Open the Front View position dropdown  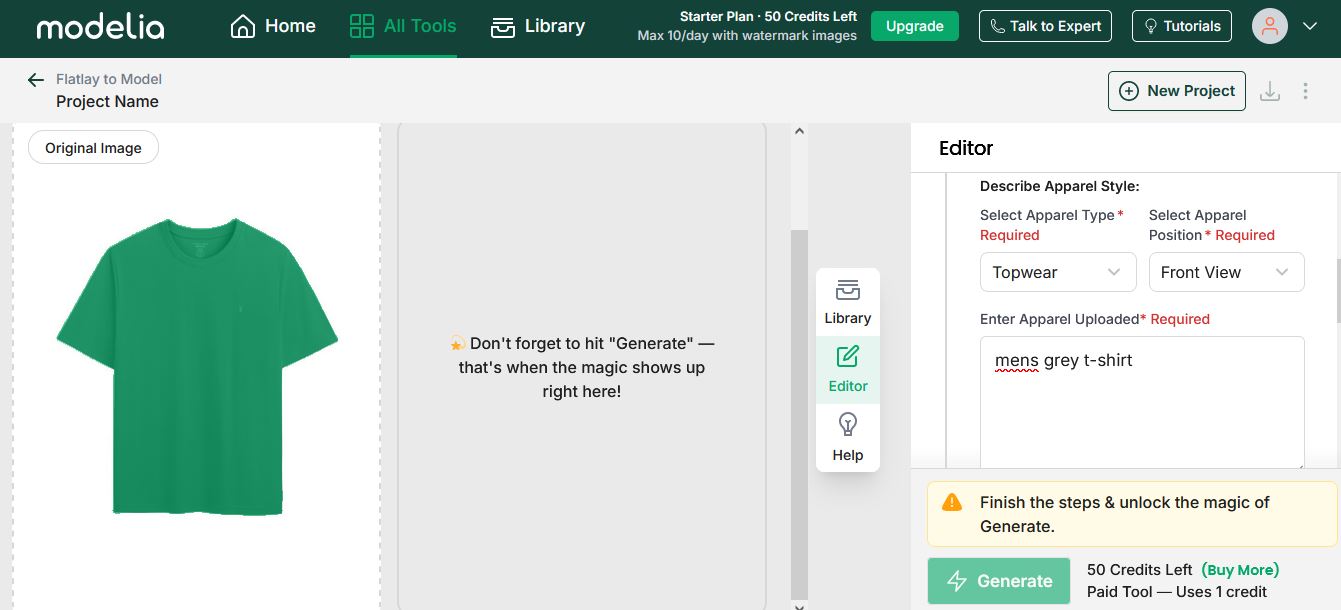click(x=1225, y=272)
